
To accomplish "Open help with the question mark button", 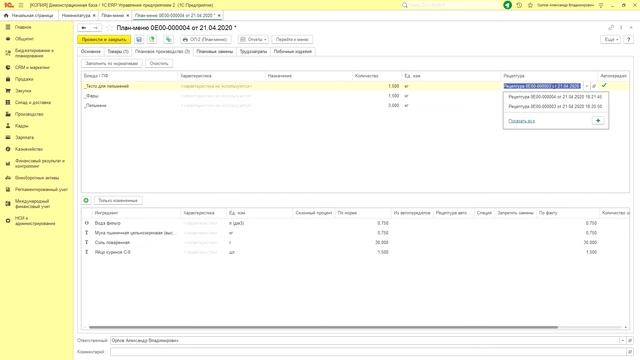I will 629,40.
